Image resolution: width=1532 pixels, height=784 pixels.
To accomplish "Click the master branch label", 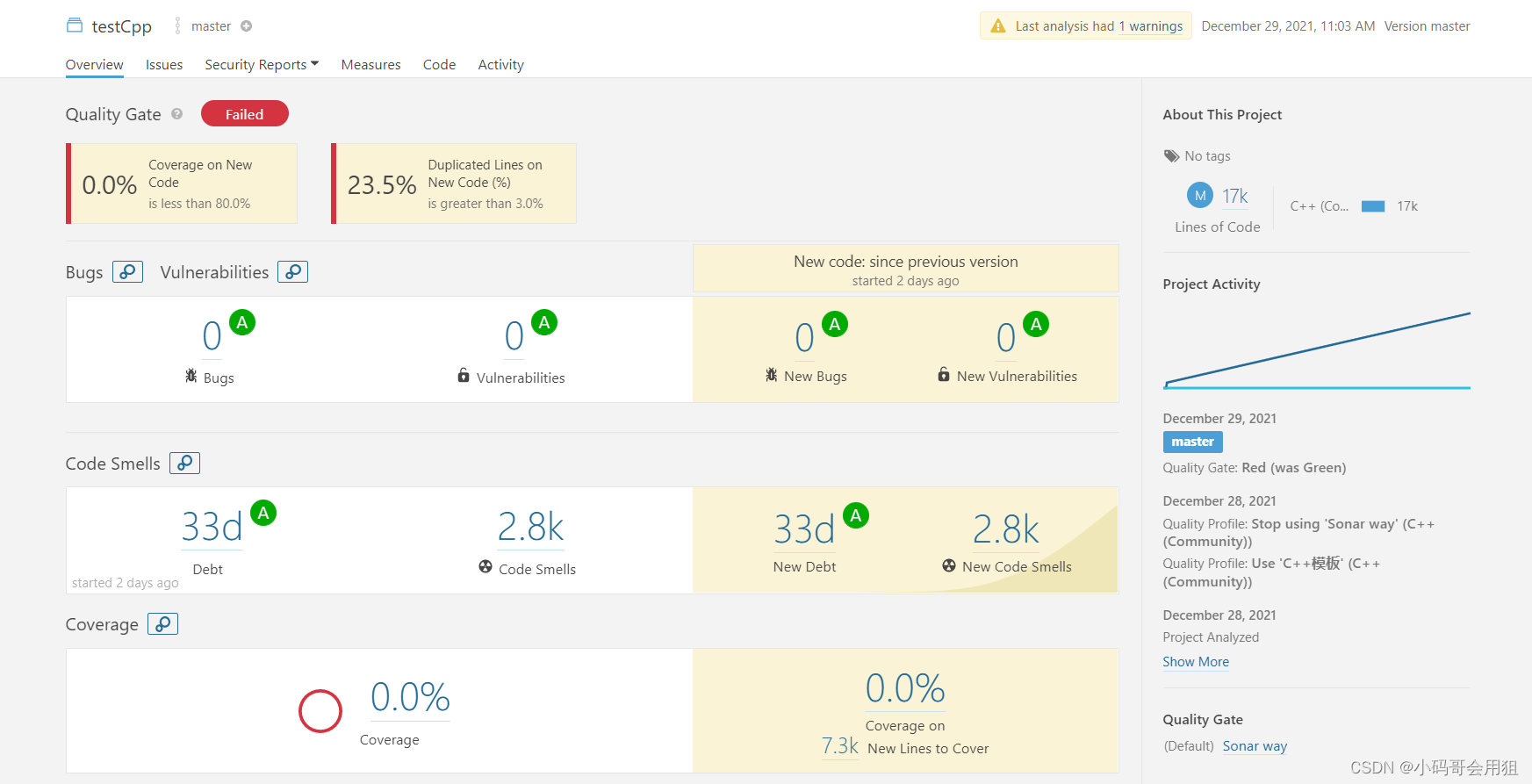I will click(x=212, y=26).
